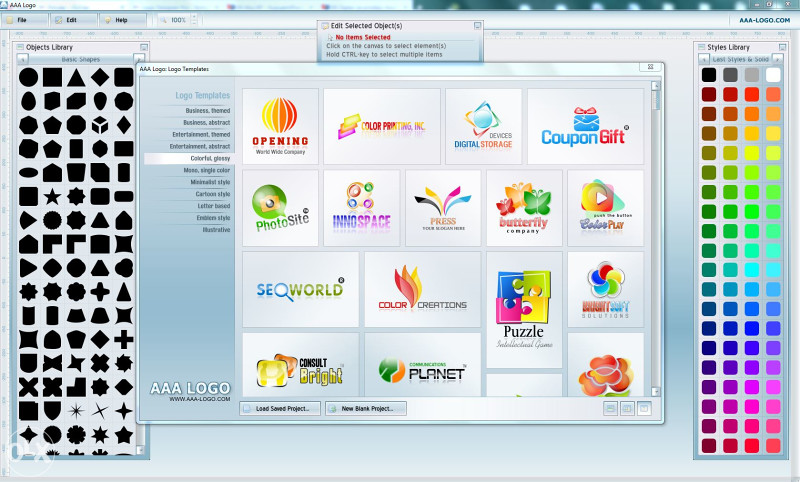This screenshot has width=800, height=482.
Task: Collapse the Styles Library panel
Action: click(x=782, y=47)
